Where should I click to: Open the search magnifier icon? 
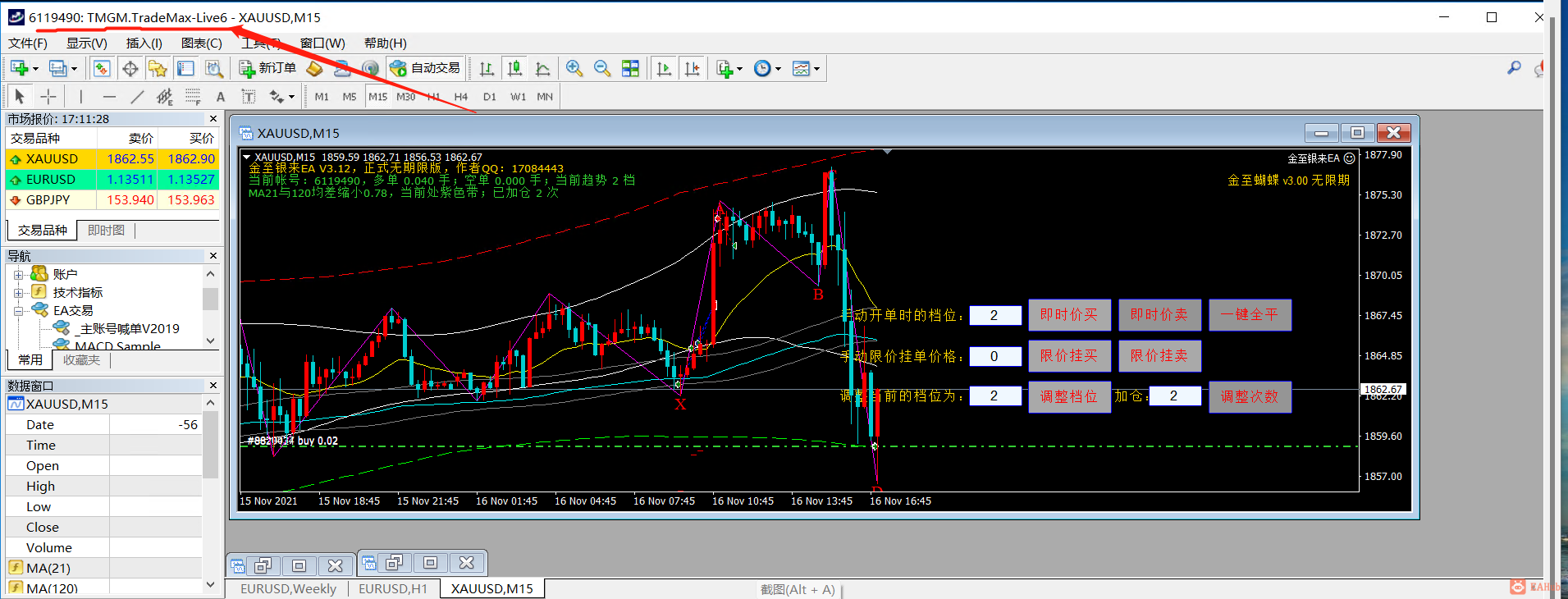pos(1514,68)
